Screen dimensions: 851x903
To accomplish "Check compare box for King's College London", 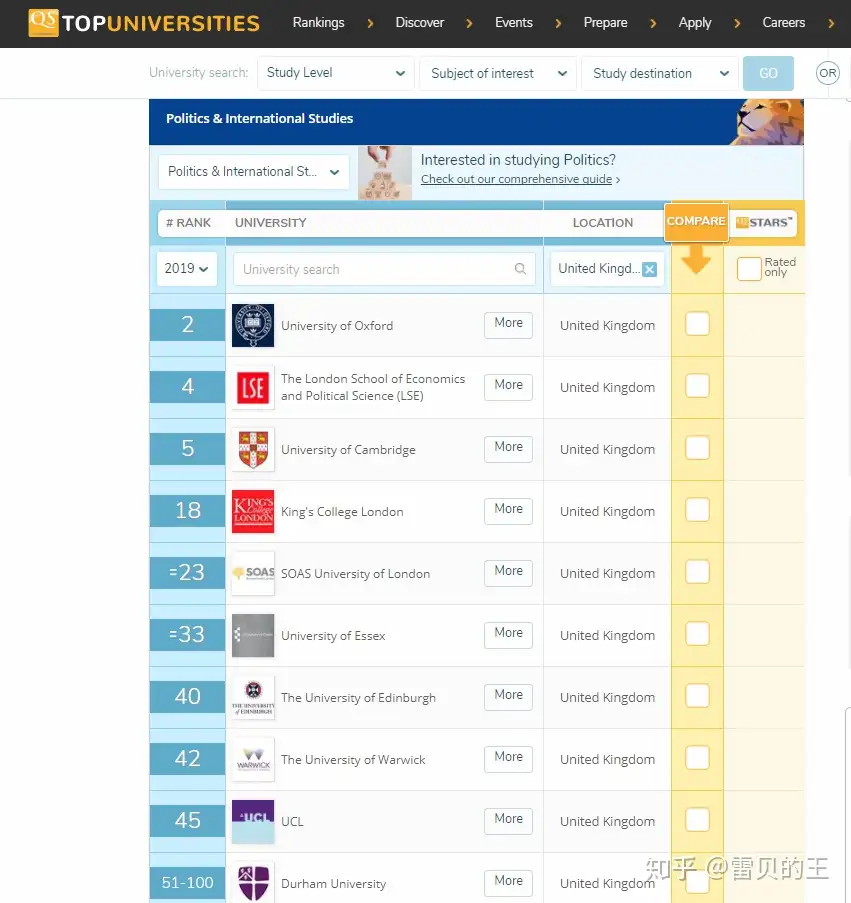I will point(697,510).
